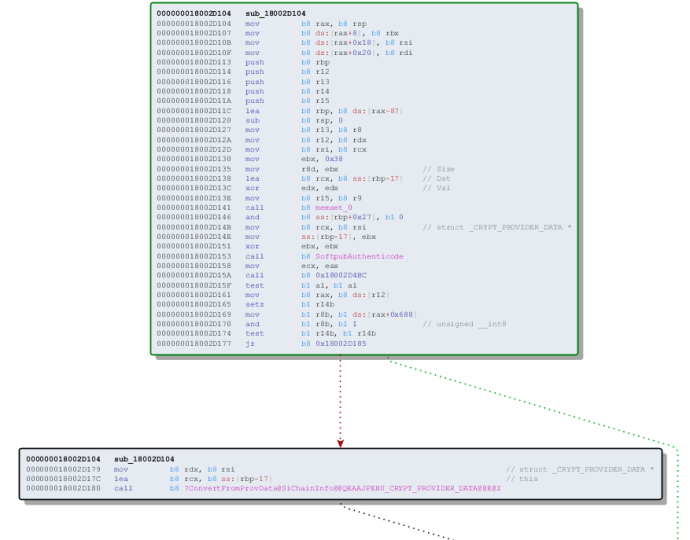The width and height of the screenshot is (690, 540).
Task: Select address 000000018002D153 in top block
Action: (194, 256)
